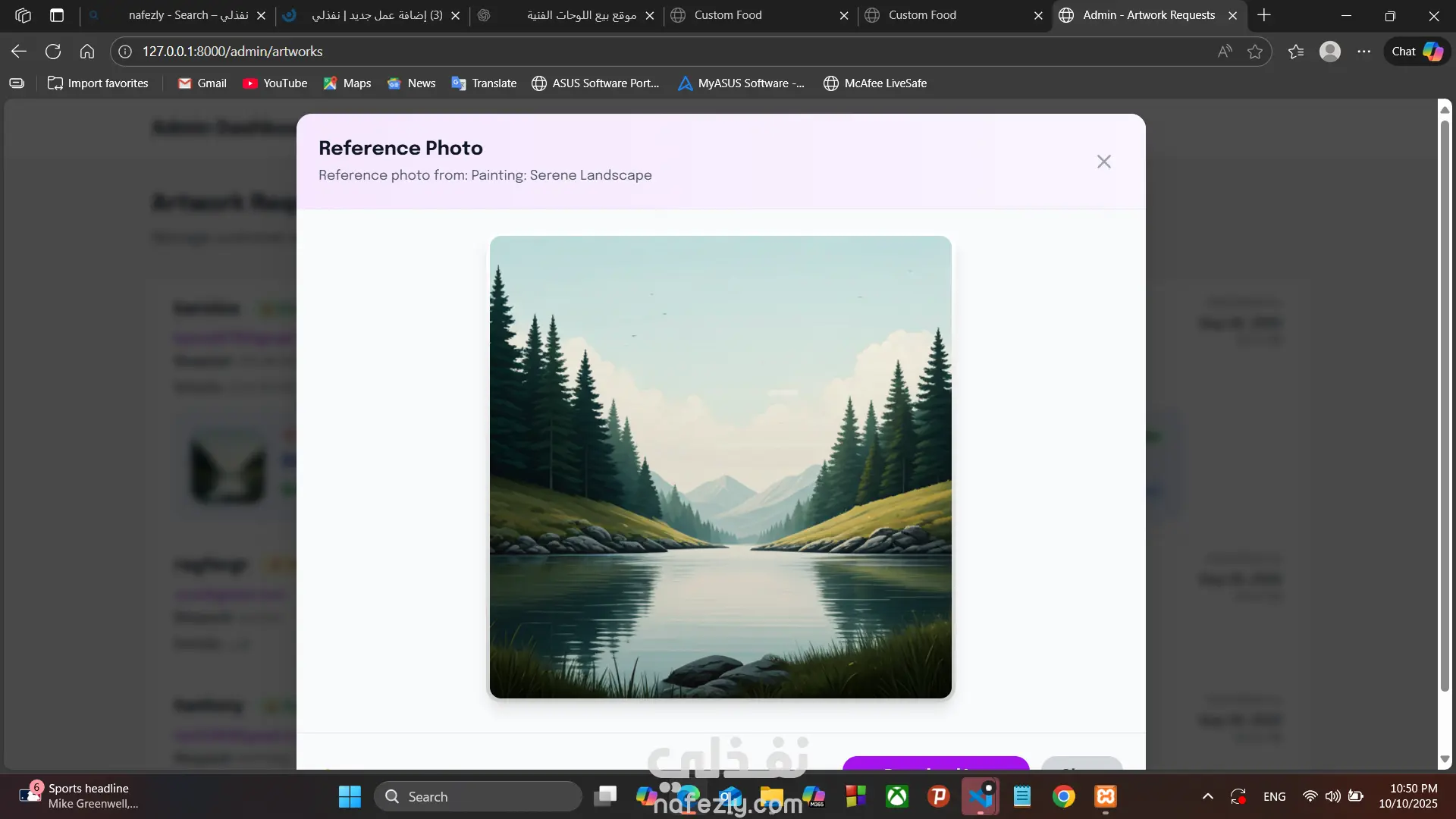The width and height of the screenshot is (1456, 819).
Task: Show hidden system tray icons
Action: tap(1207, 796)
